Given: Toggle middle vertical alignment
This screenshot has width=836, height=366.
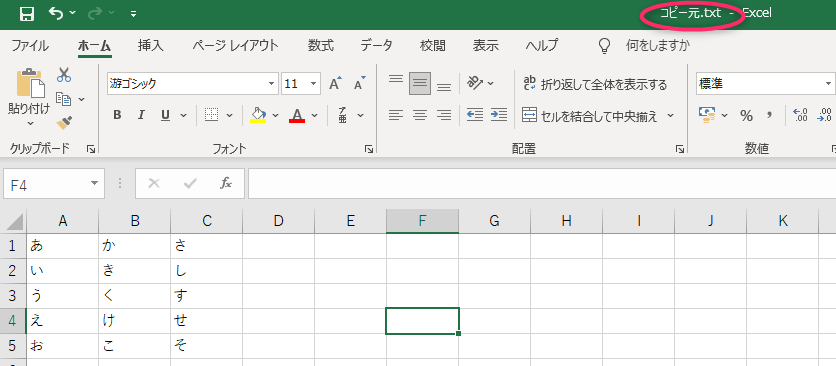Looking at the screenshot, I should click(x=420, y=84).
